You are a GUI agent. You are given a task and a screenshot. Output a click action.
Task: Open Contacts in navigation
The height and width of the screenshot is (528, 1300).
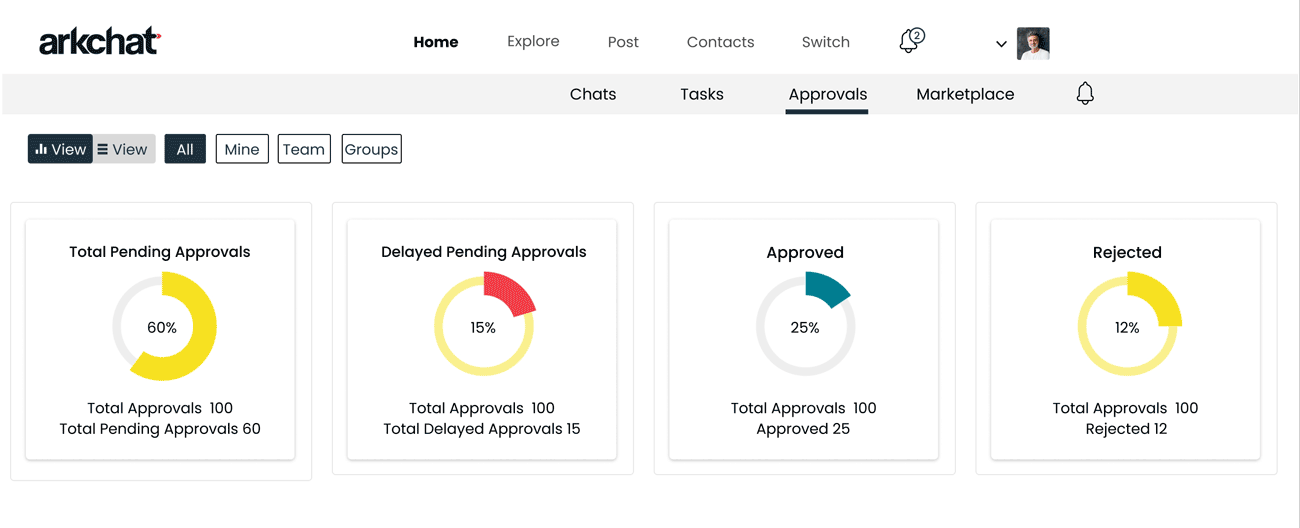click(x=720, y=42)
